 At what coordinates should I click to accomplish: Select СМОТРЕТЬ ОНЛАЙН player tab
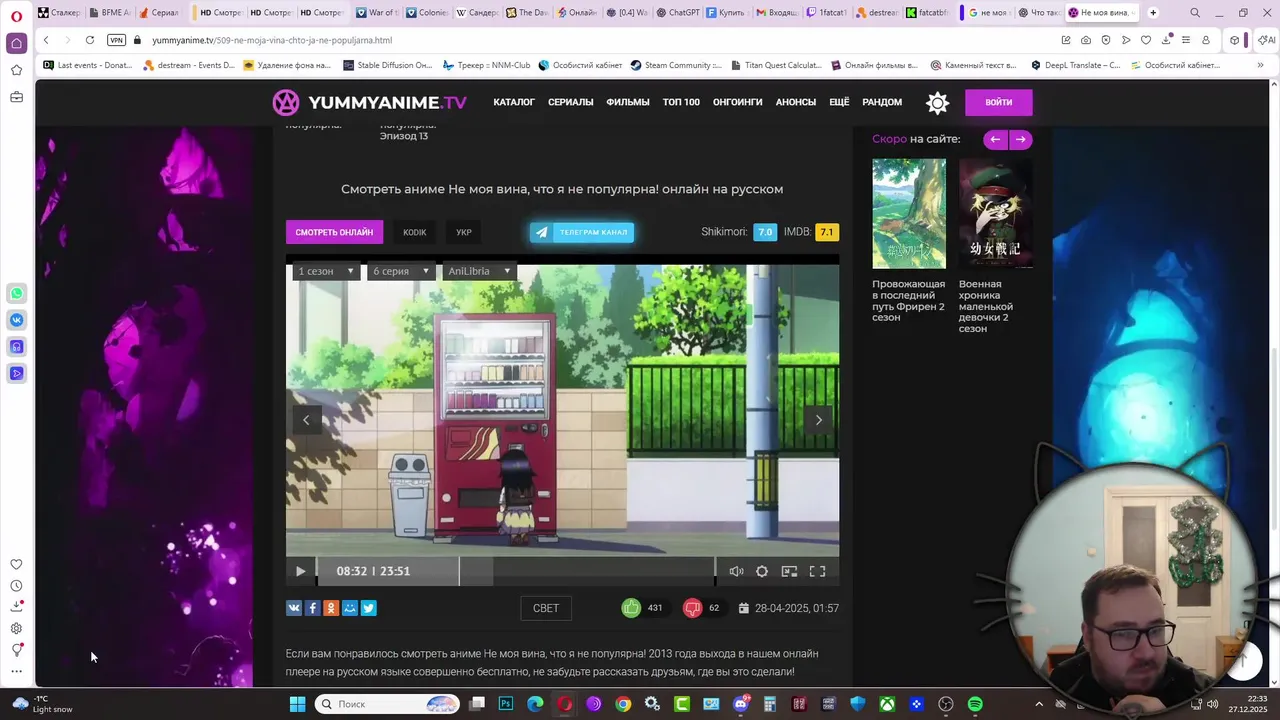334,232
